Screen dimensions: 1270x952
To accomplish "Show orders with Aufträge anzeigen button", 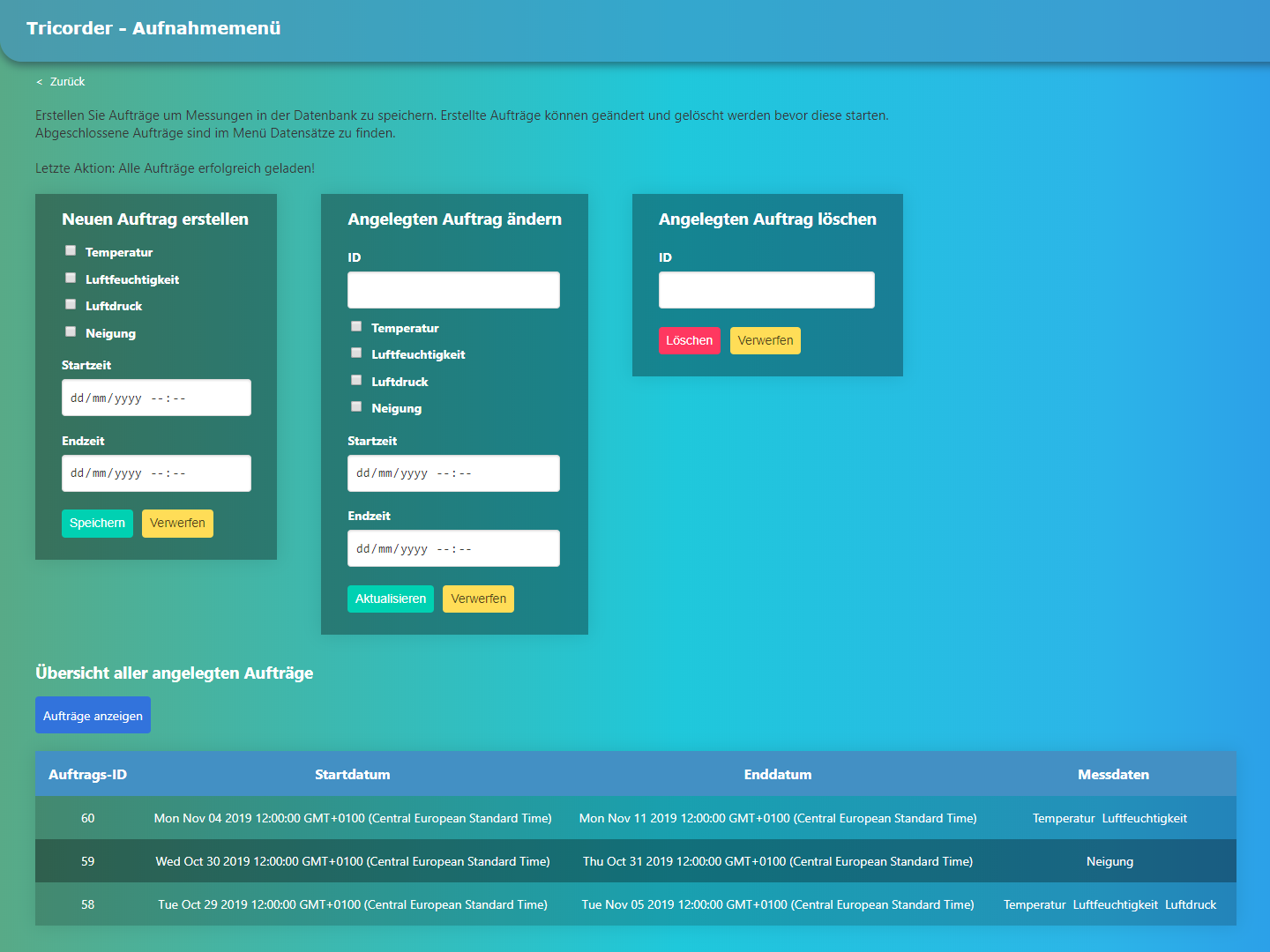I will pyautogui.click(x=93, y=715).
